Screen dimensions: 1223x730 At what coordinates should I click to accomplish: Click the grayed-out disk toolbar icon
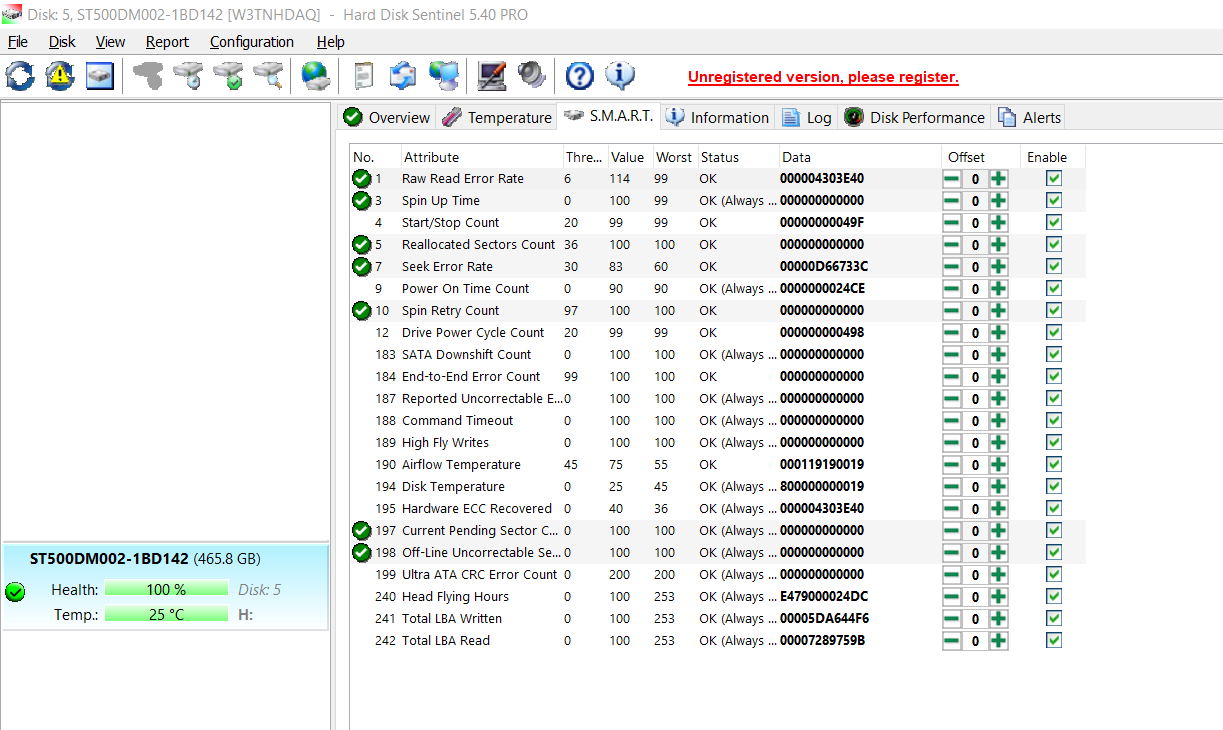(148, 76)
